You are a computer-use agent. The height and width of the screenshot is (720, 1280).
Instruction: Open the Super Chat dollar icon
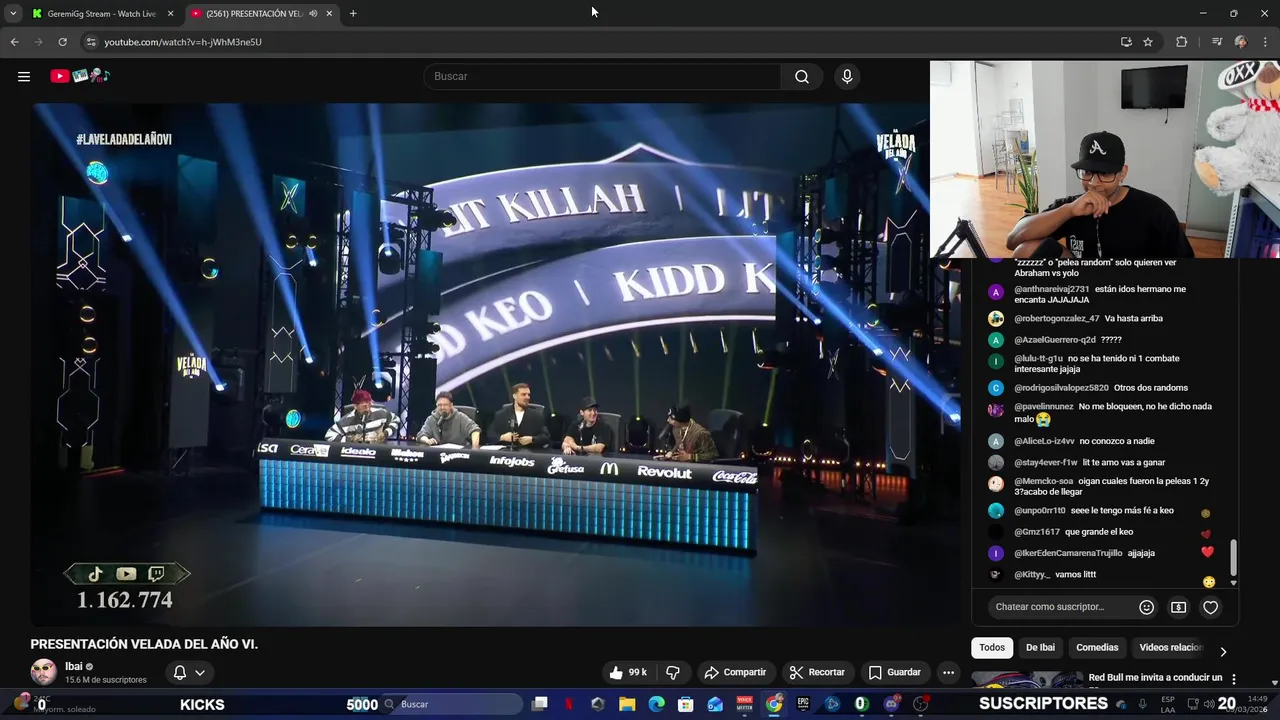1179,607
